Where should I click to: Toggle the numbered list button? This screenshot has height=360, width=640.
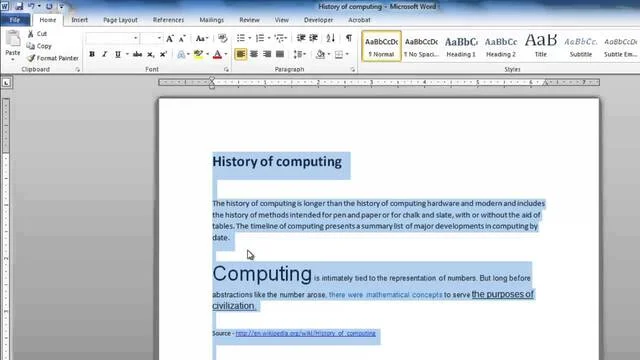coord(260,38)
